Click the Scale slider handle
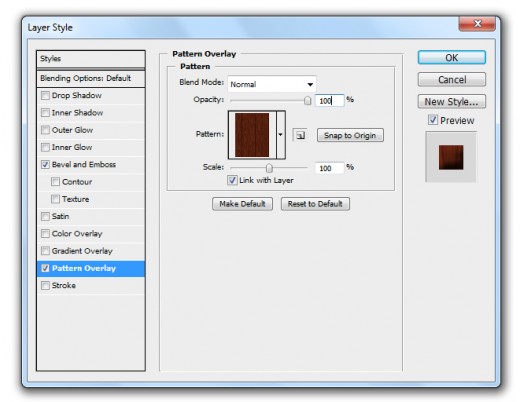 tap(269, 168)
